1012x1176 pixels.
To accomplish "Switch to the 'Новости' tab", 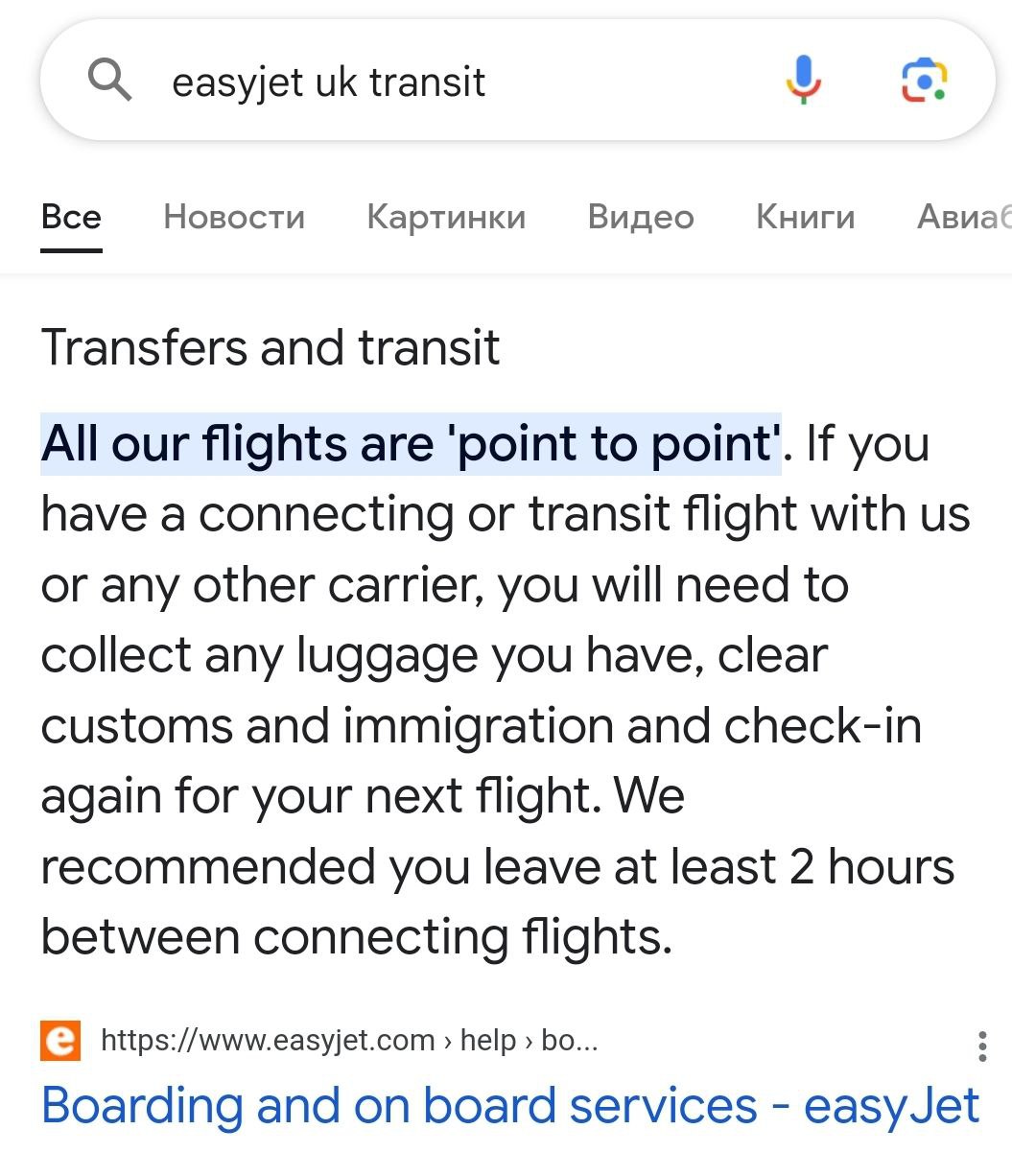I will (234, 217).
